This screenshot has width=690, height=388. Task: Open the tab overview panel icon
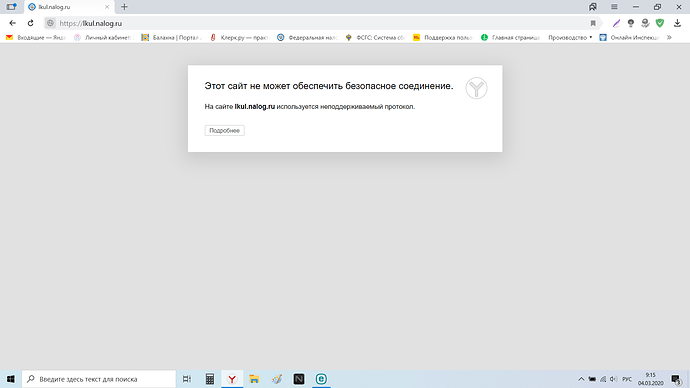11,7
